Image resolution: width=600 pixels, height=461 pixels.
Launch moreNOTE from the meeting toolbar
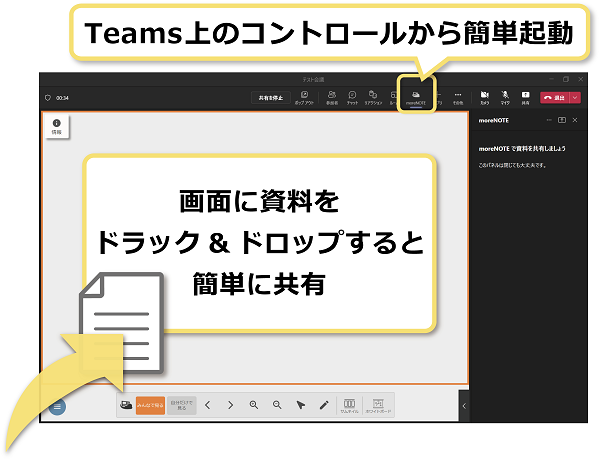pos(416,98)
